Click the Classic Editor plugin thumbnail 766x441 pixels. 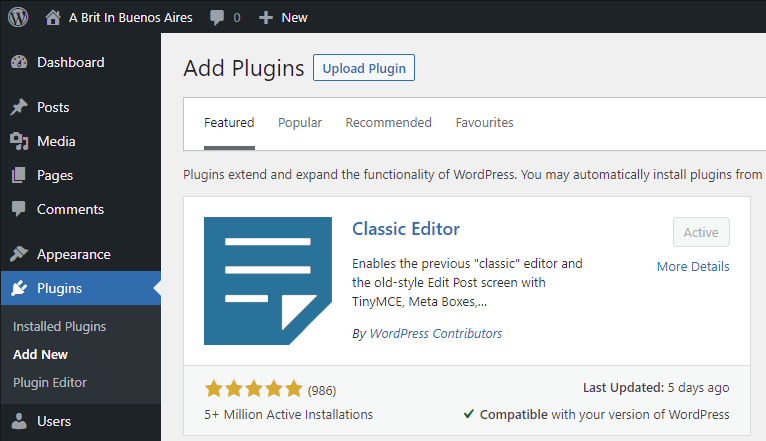pyautogui.click(x=268, y=281)
